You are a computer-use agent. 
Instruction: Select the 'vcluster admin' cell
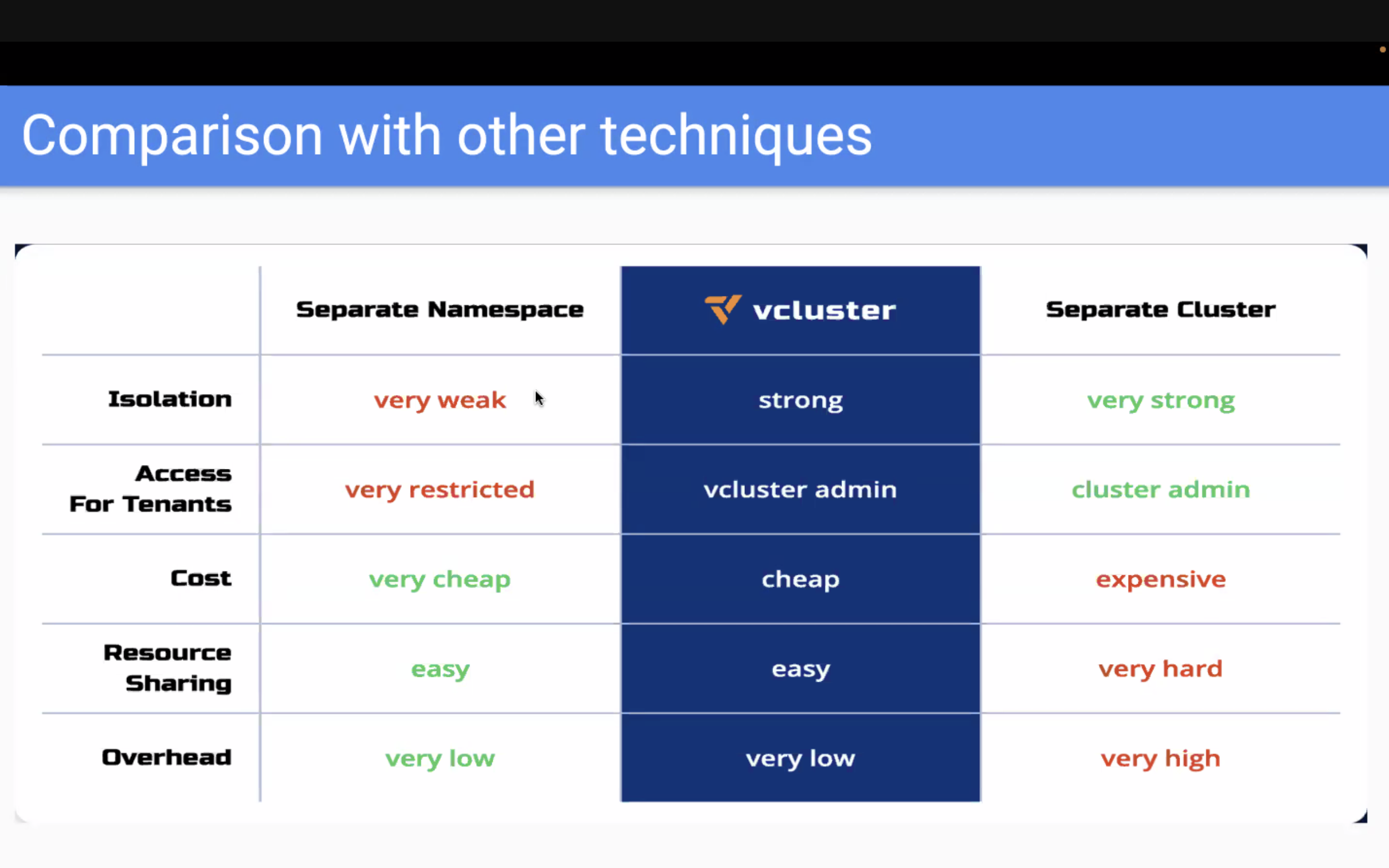click(x=800, y=489)
